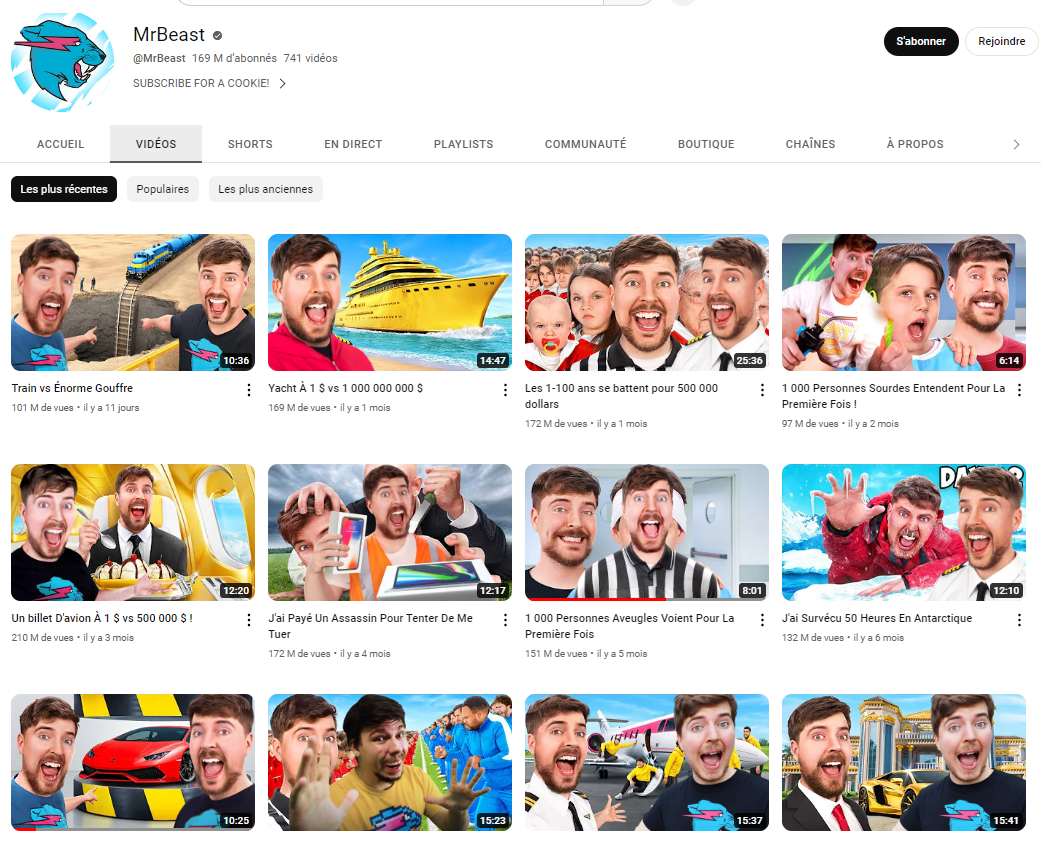The image size is (1041, 841).
Task: Click the MrBeast channel name heading
Action: click(169, 35)
